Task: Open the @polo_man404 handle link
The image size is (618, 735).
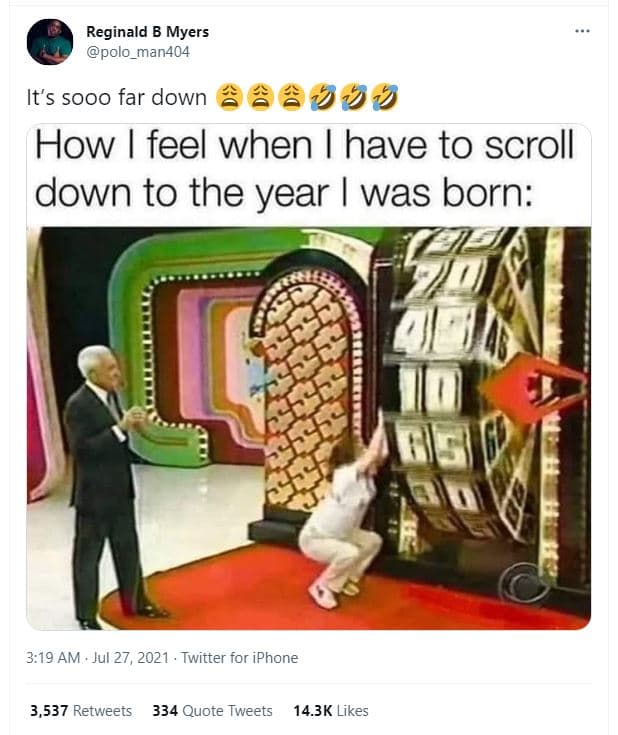Action: [x=138, y=52]
